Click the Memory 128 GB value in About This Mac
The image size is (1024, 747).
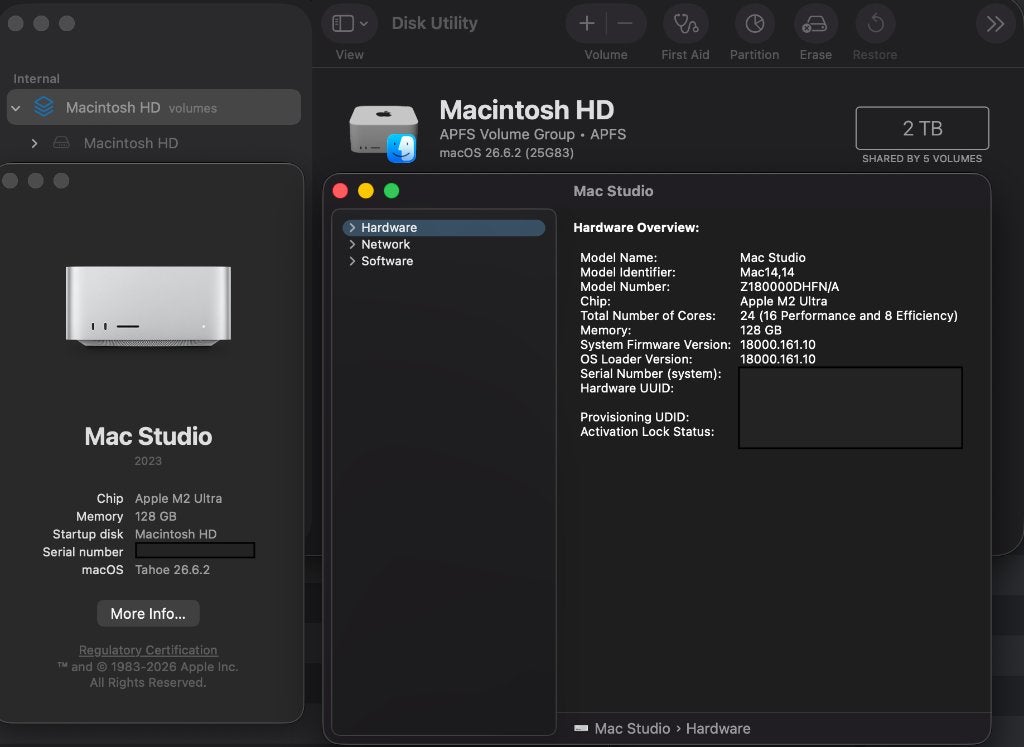click(x=155, y=517)
